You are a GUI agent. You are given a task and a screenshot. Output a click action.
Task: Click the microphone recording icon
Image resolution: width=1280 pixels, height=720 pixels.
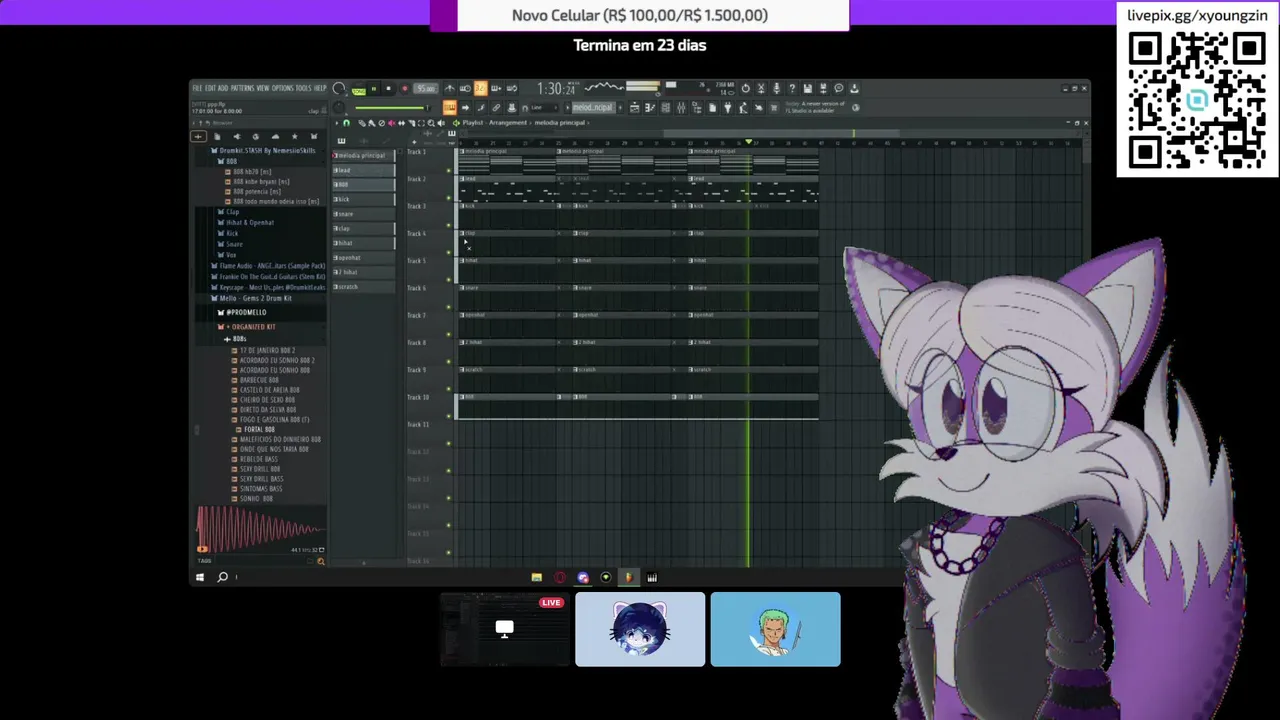(776, 88)
